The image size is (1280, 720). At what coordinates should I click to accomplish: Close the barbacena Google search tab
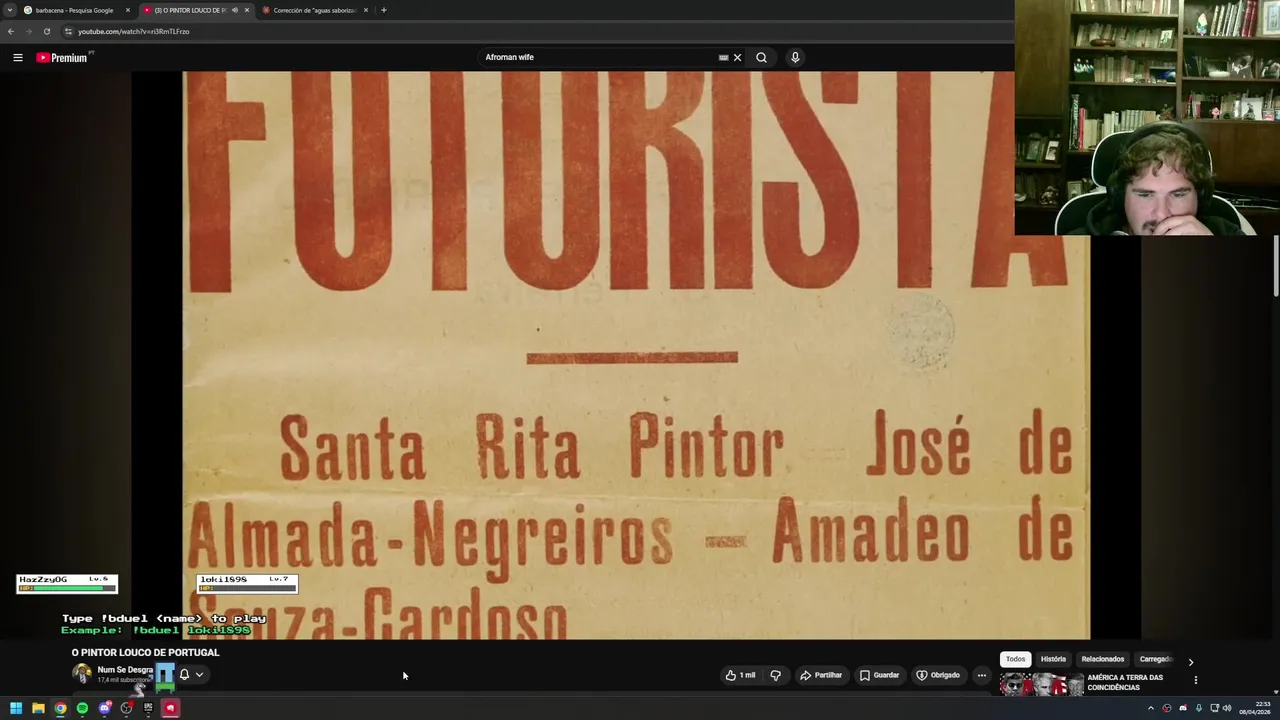[x=128, y=10]
